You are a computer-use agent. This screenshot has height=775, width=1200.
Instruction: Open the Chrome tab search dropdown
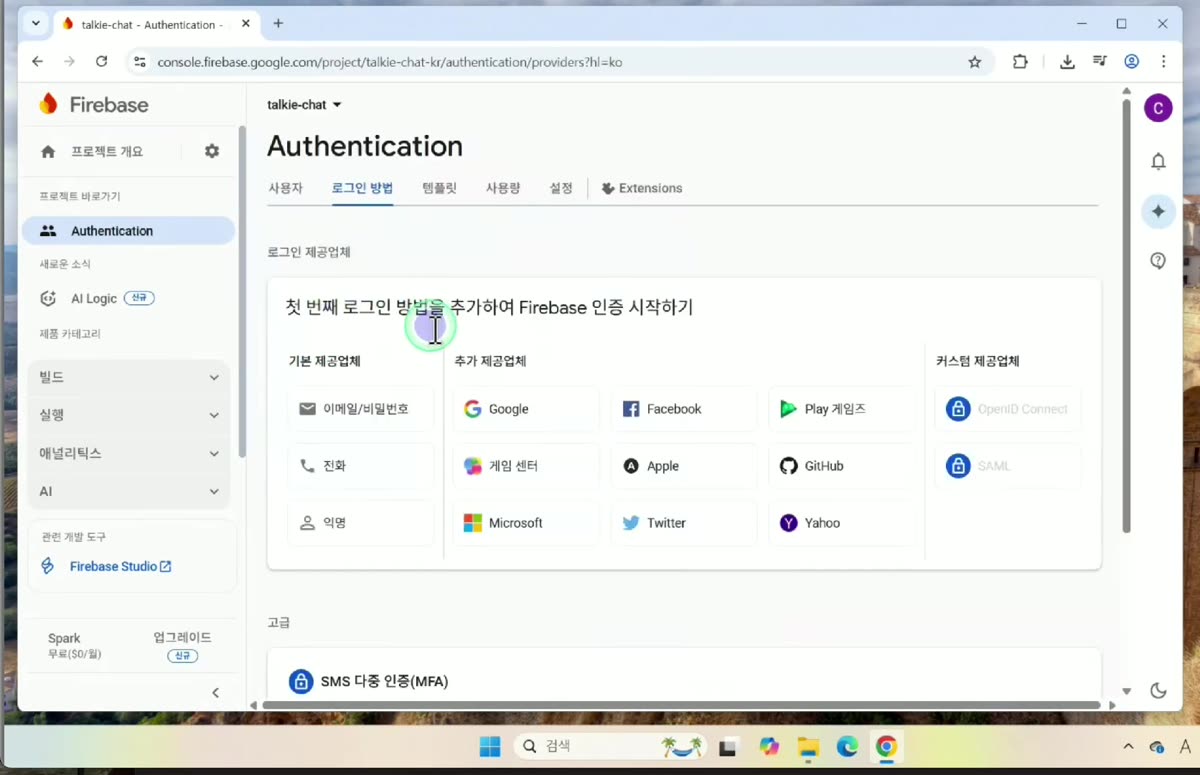[37, 23]
